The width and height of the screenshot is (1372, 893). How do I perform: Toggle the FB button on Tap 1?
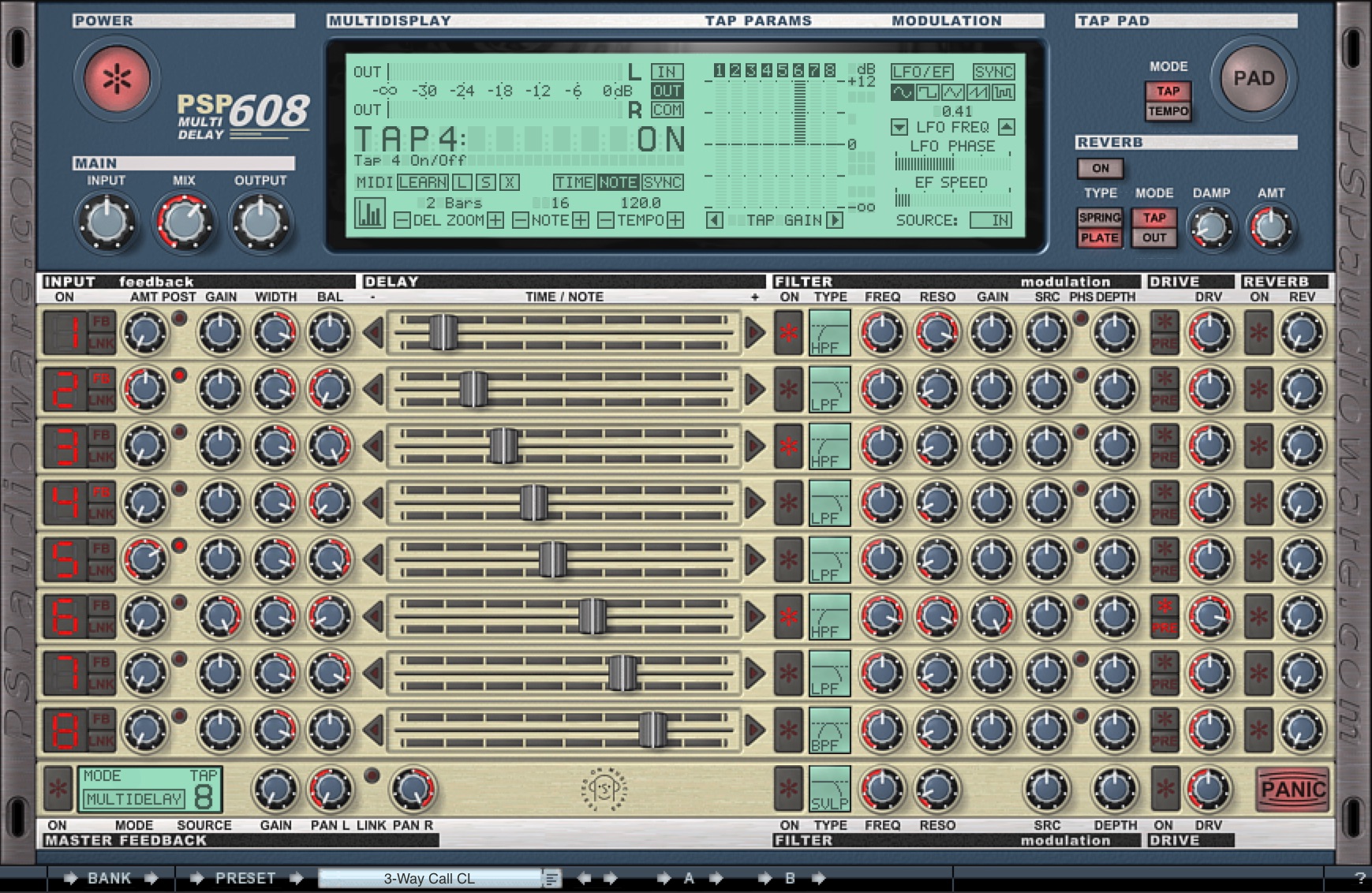click(x=101, y=322)
